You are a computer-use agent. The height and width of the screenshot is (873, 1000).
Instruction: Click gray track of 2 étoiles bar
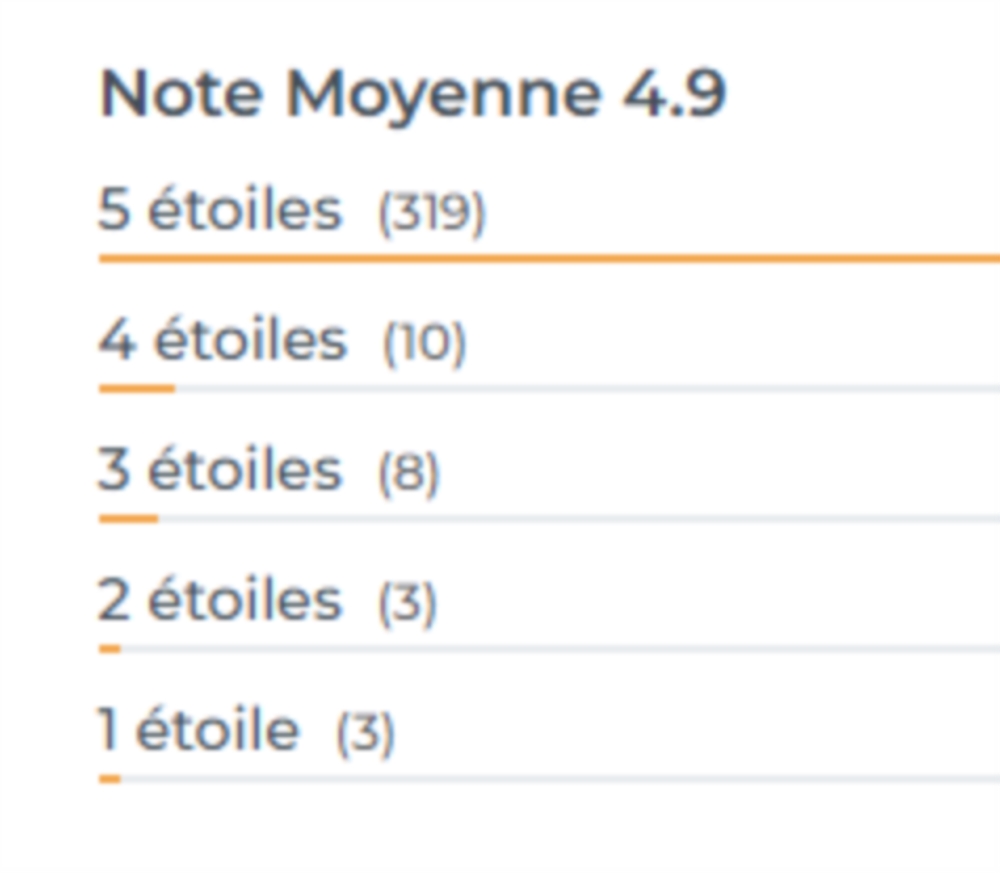point(560,648)
